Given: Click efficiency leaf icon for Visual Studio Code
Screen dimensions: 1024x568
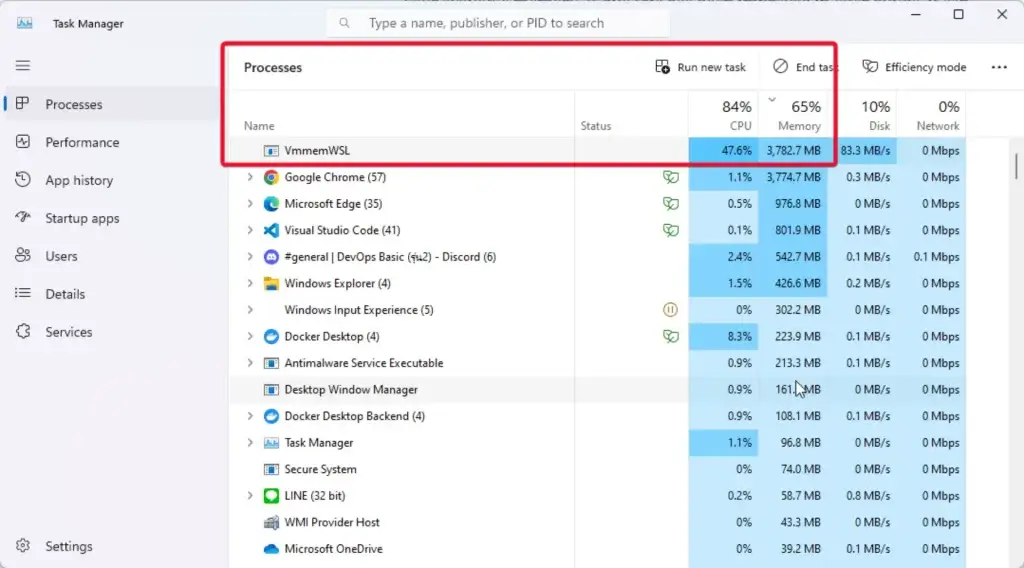Looking at the screenshot, I should [671, 230].
